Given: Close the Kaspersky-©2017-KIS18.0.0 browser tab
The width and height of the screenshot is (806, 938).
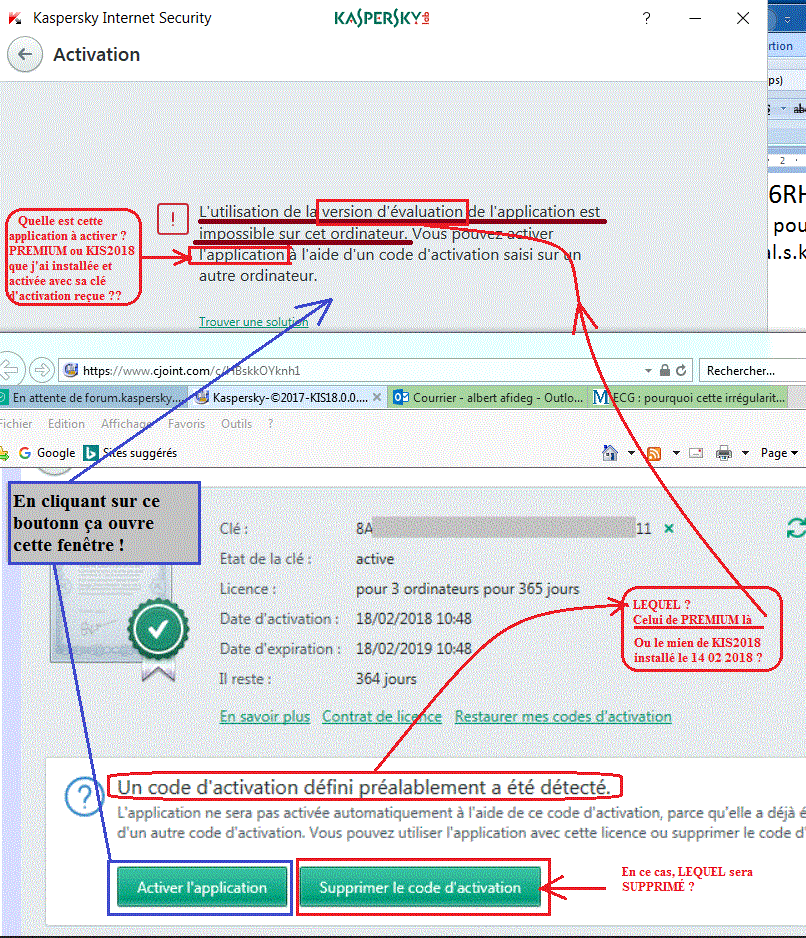Looking at the screenshot, I should click(377, 397).
